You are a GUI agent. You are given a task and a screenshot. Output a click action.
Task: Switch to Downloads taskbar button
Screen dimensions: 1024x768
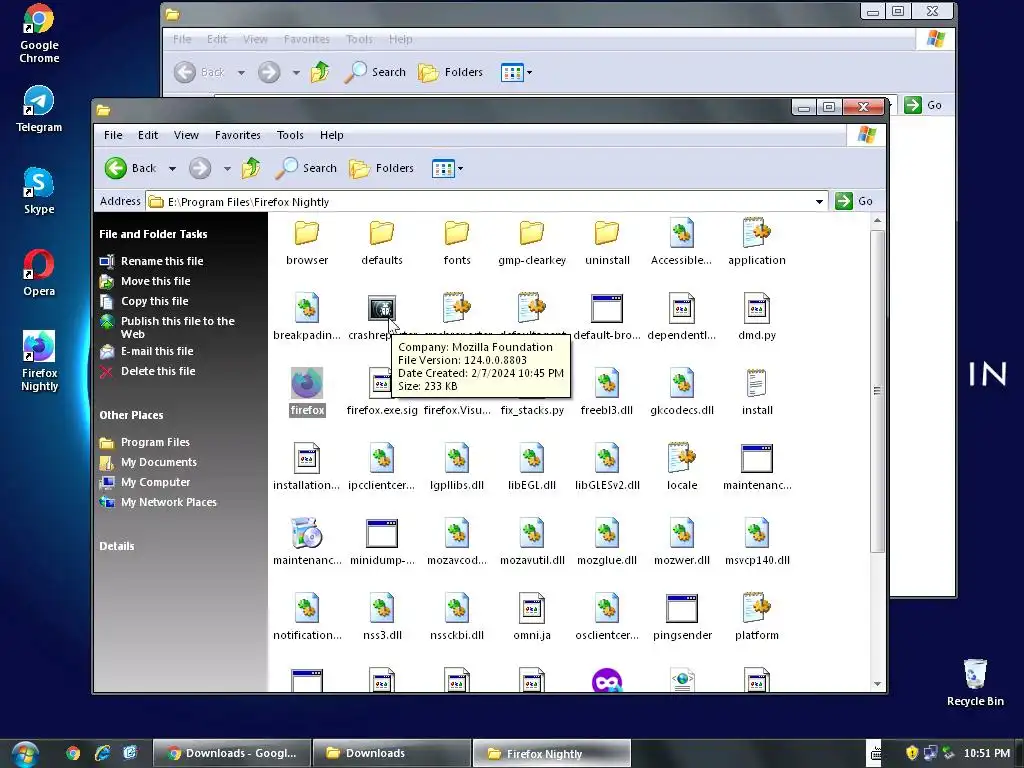click(391, 753)
